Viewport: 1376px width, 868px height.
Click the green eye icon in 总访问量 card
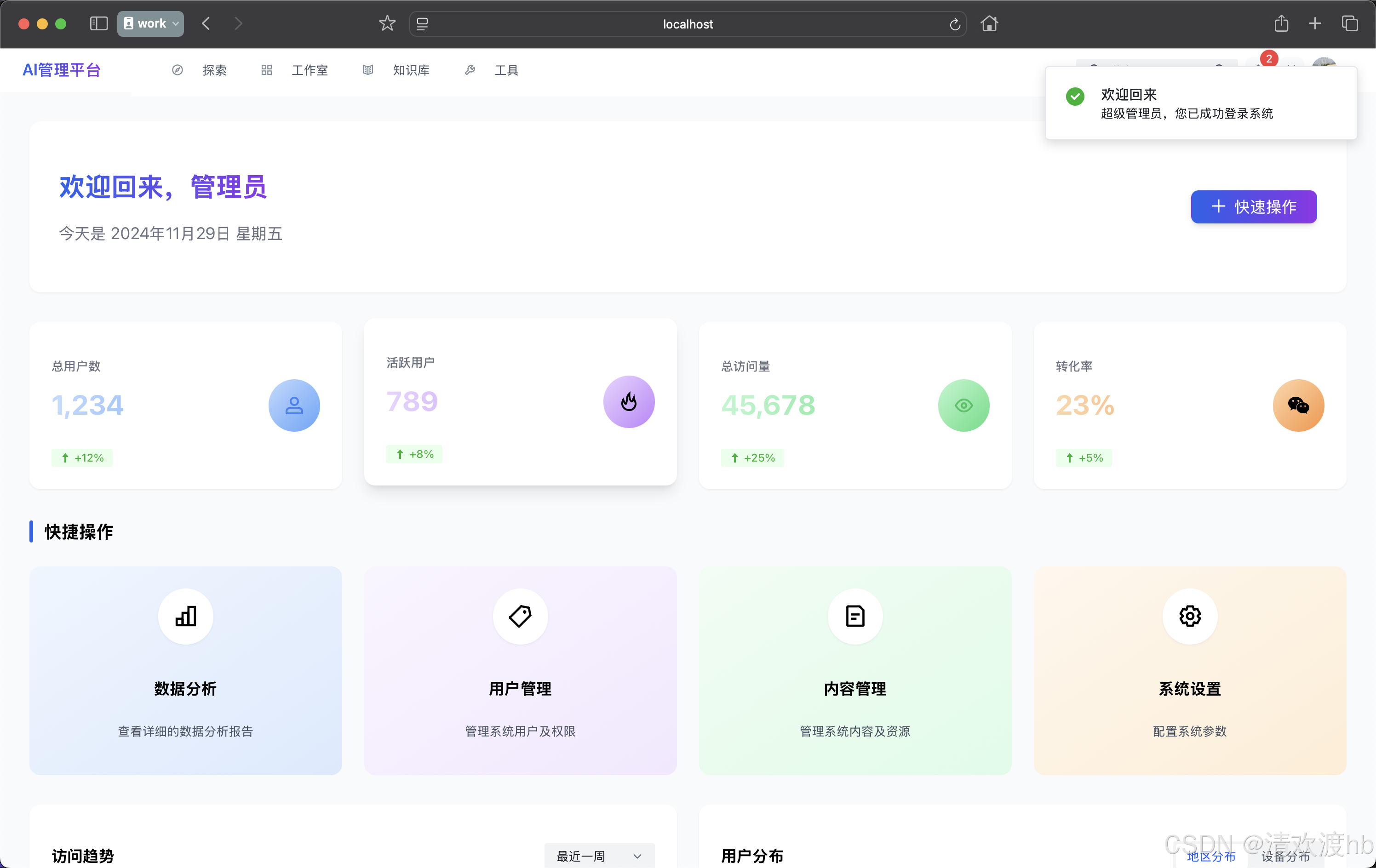coord(963,405)
